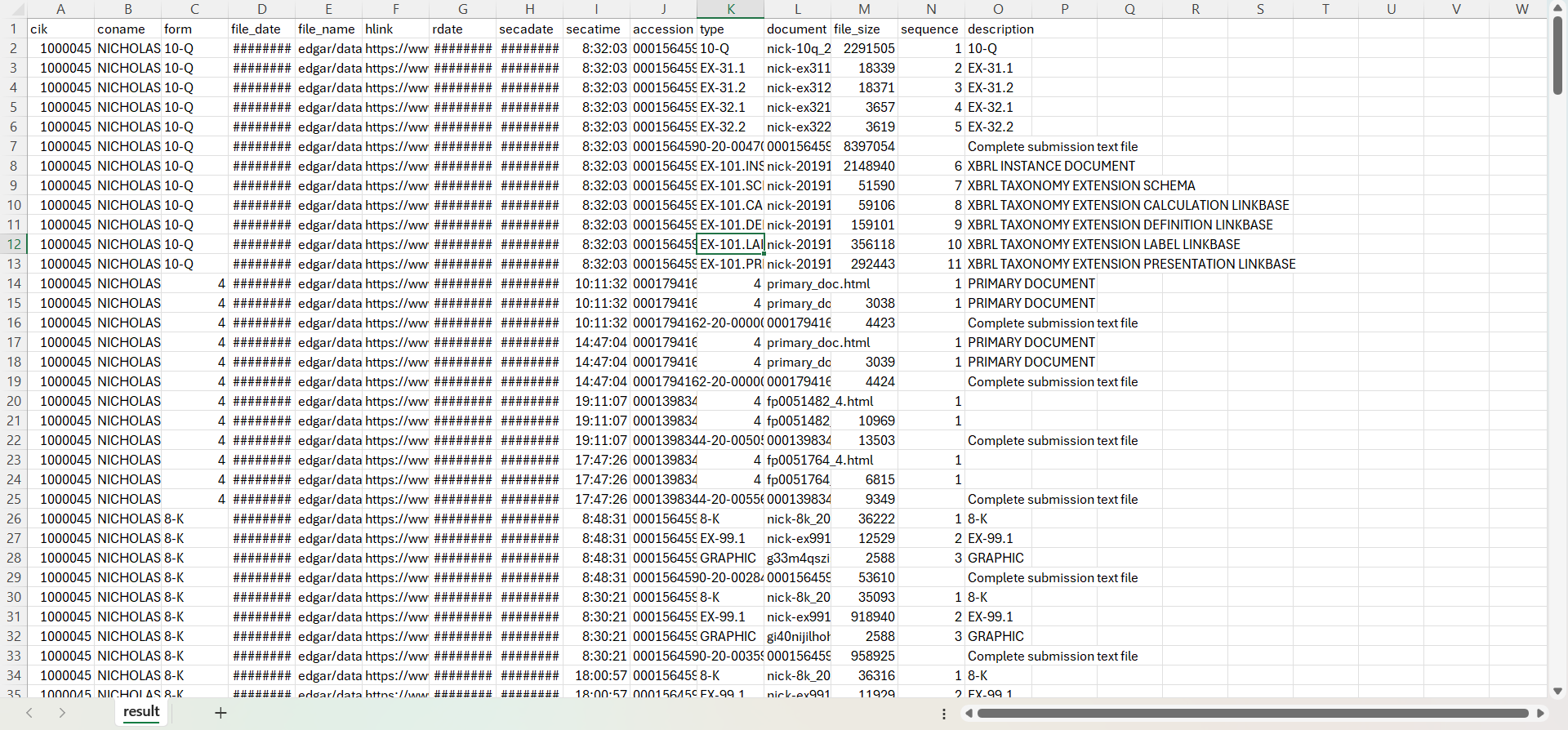Click file size cell 958925

864,656
